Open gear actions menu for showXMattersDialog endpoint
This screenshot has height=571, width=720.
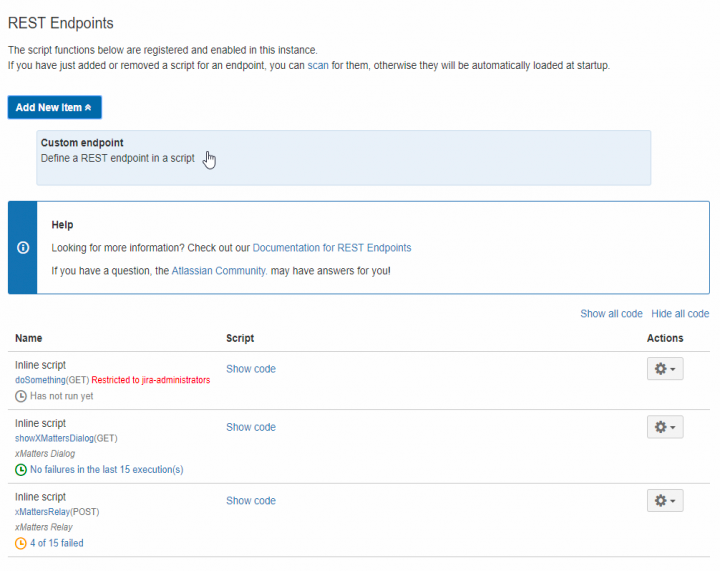pos(665,427)
